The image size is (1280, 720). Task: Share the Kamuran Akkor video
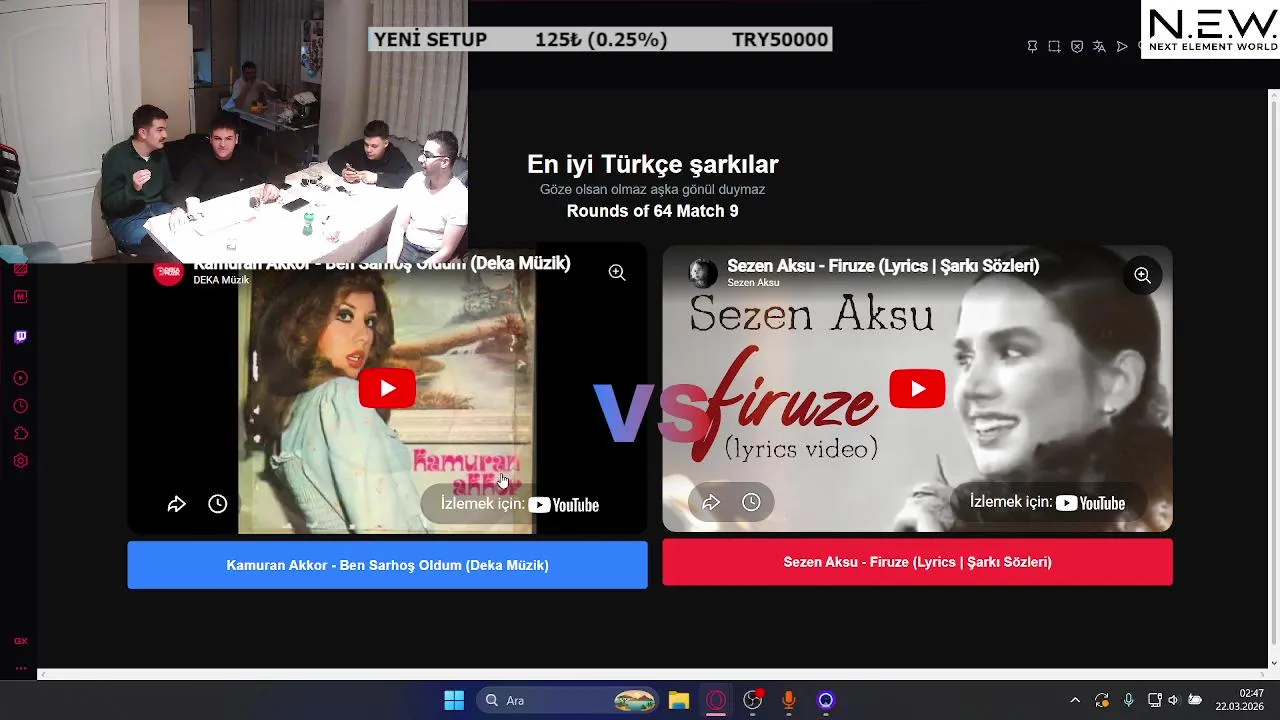176,504
